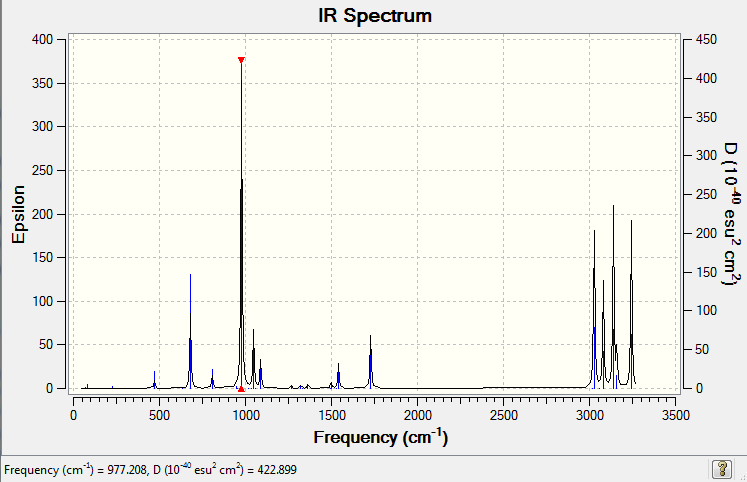747x482 pixels.
Task: Click the D value 422.899 in status bar
Action: pyautogui.click(x=277, y=470)
